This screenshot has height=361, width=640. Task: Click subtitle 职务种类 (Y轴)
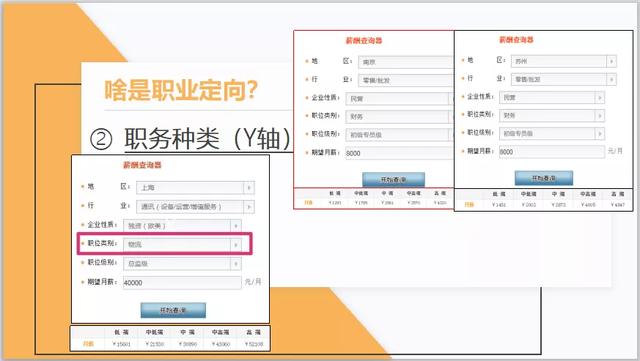coord(208,139)
